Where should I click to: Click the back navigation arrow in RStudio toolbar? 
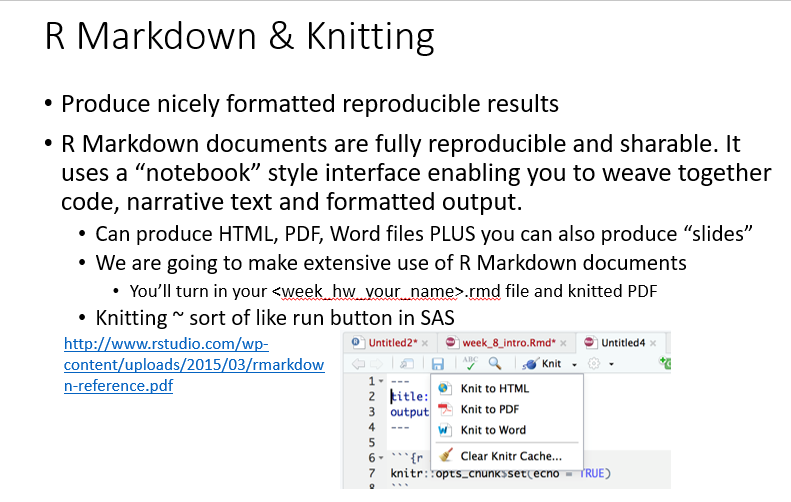click(358, 364)
